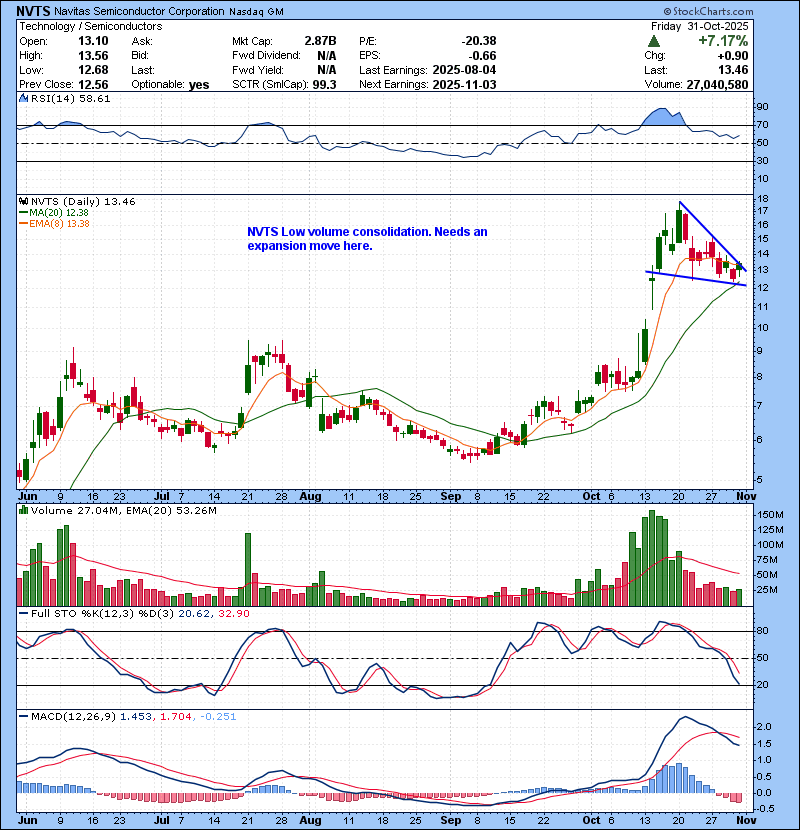
Task: Click the Fwd Dividend N/A value
Action: [x=327, y=56]
